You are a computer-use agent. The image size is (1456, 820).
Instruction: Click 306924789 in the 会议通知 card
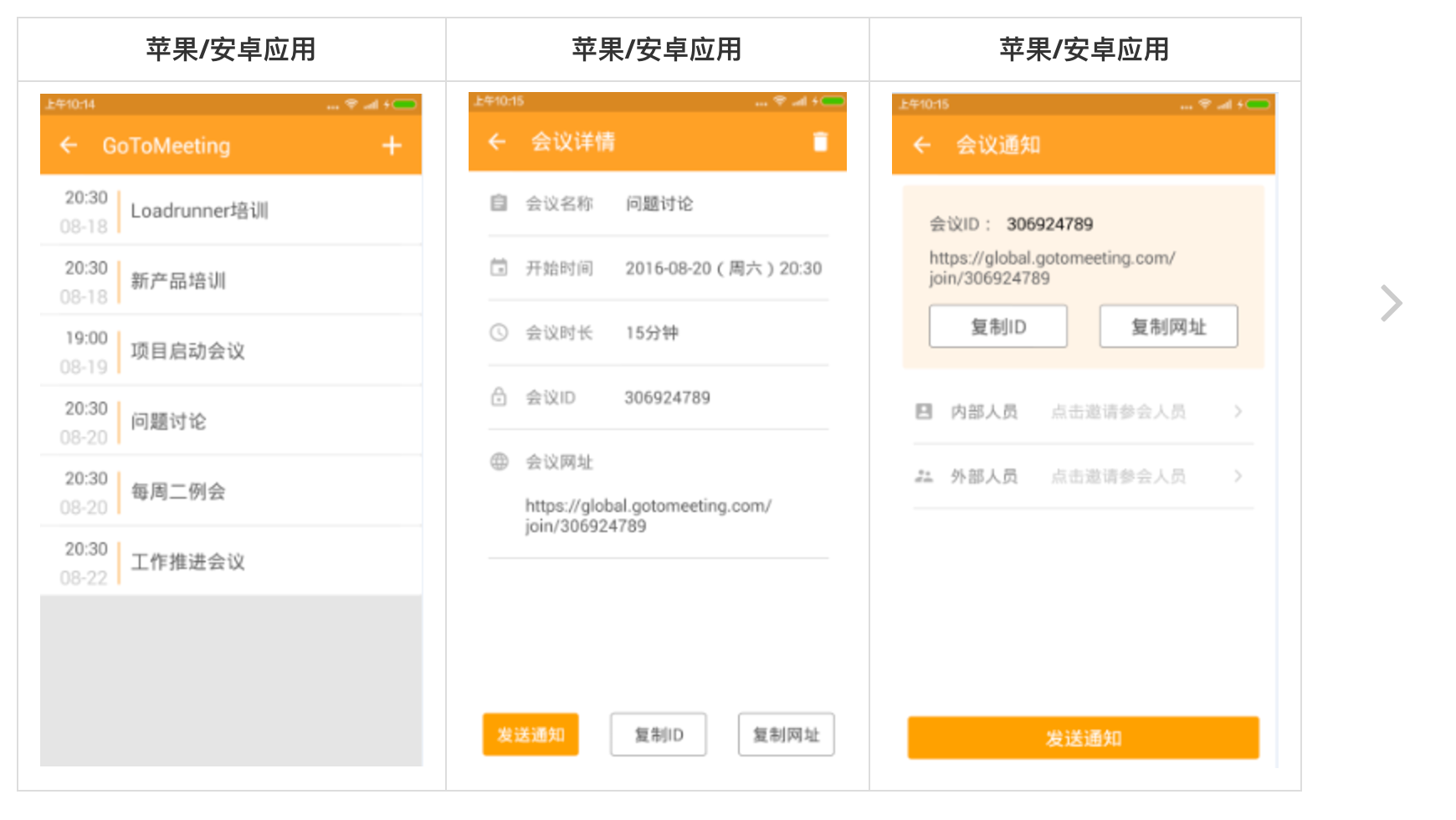(x=1049, y=224)
